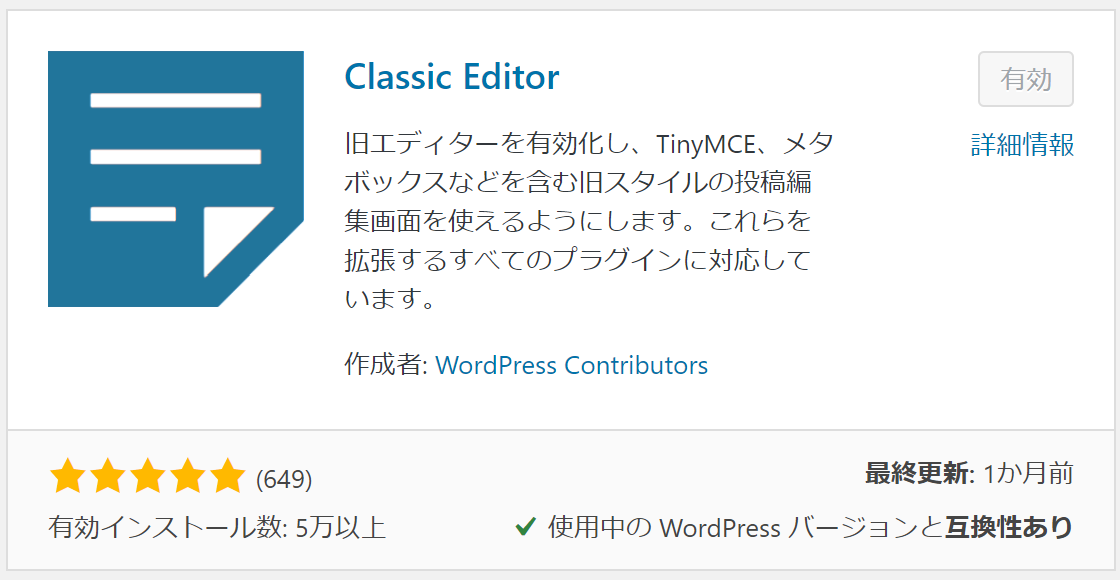Select the 有効インストール数: 5万以上 text

click(217, 528)
